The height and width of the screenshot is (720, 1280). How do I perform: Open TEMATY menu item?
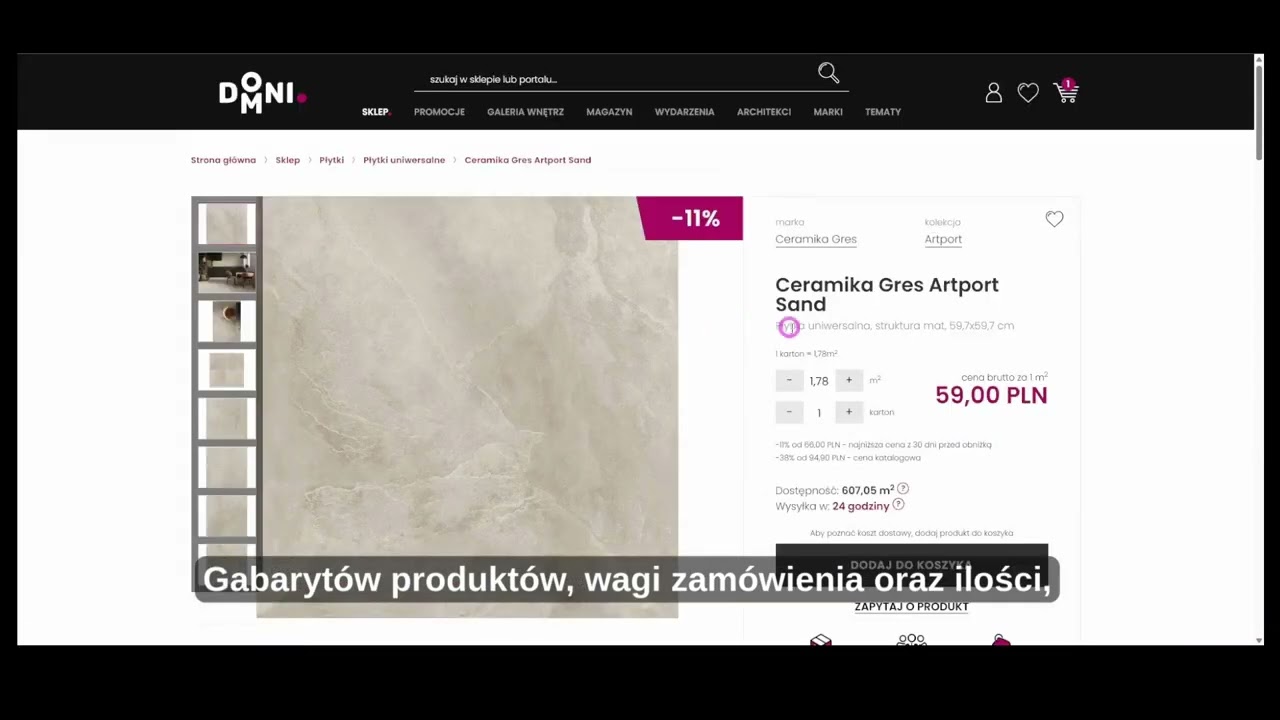click(x=883, y=112)
